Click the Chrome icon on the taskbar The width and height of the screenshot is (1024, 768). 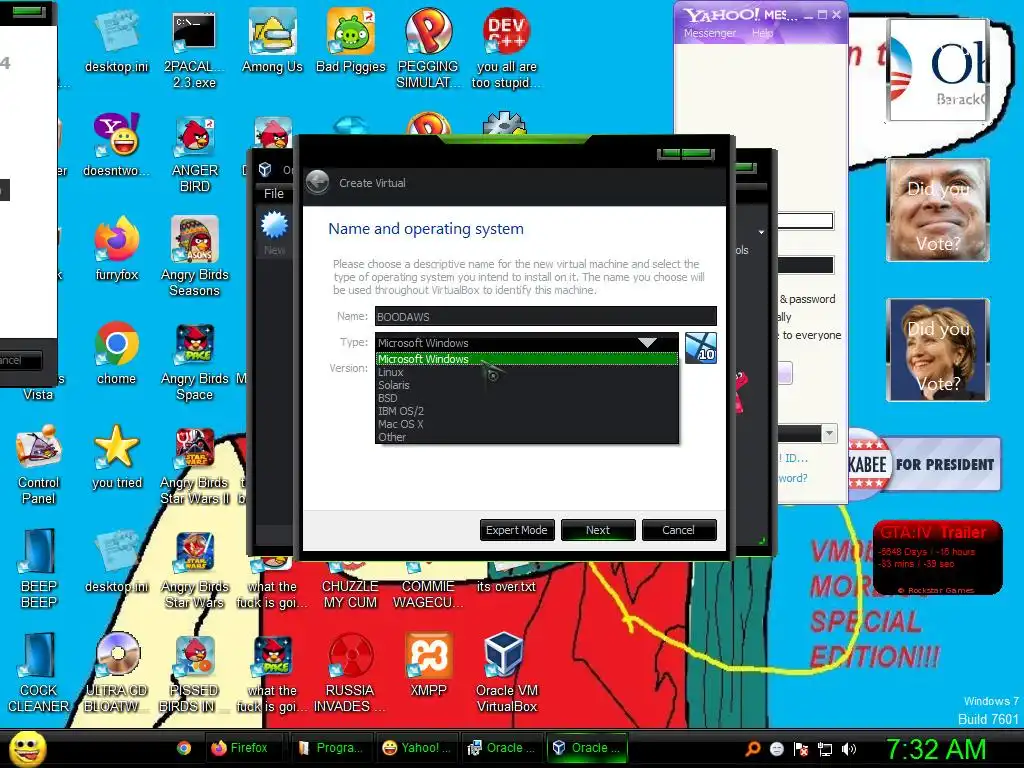184,748
